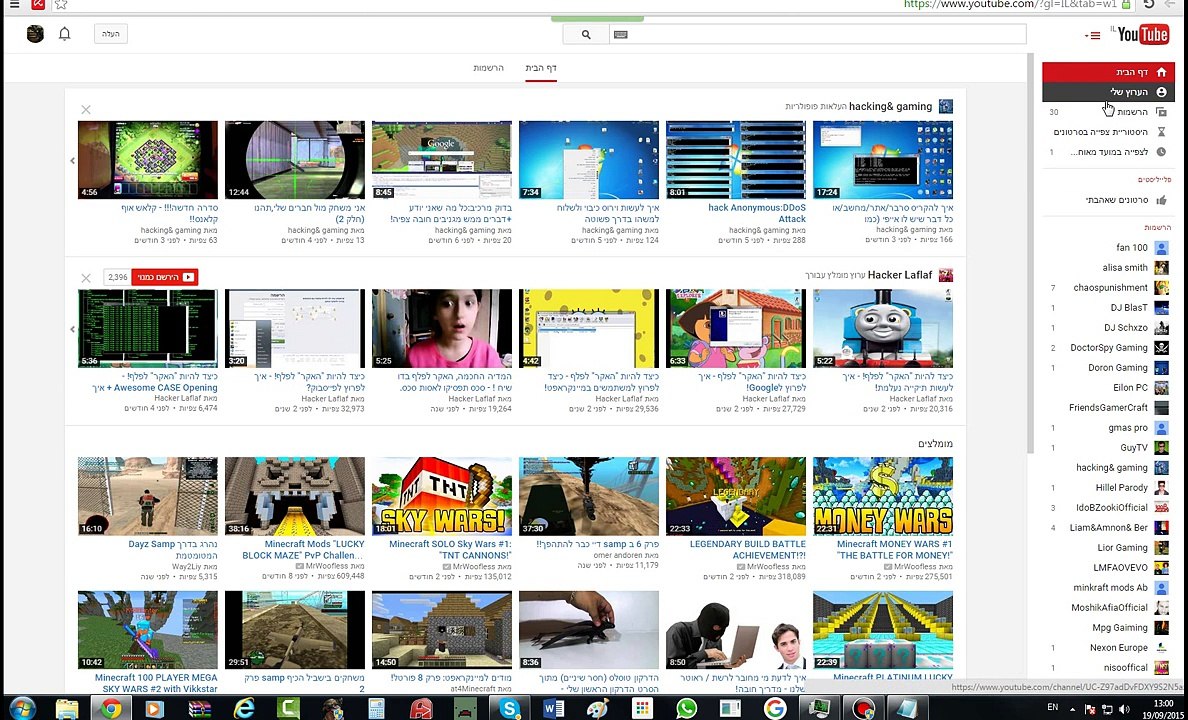Click the העלה upload button
The height and width of the screenshot is (720, 1188).
[x=111, y=34]
